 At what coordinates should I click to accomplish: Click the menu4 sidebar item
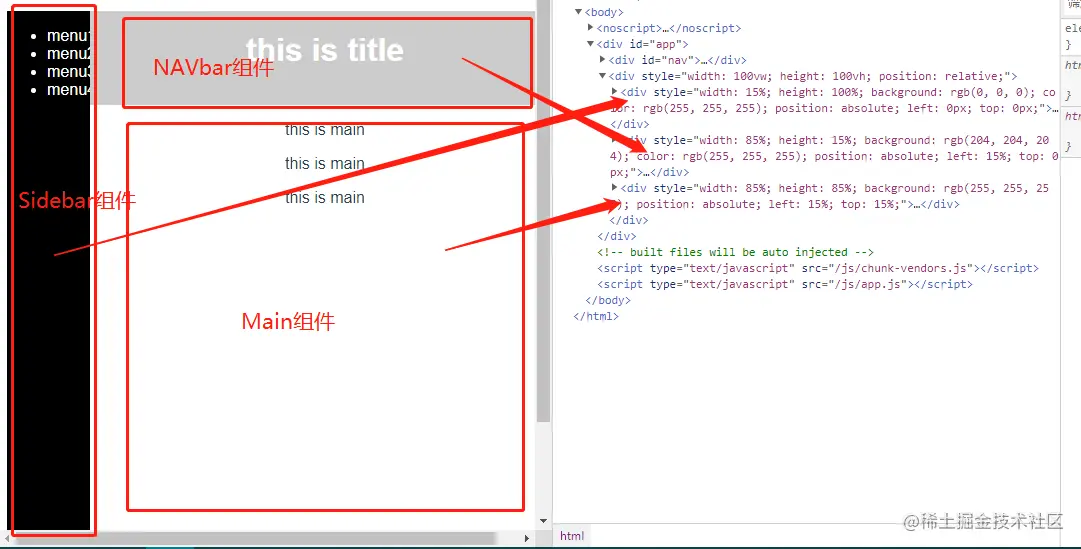point(68,90)
